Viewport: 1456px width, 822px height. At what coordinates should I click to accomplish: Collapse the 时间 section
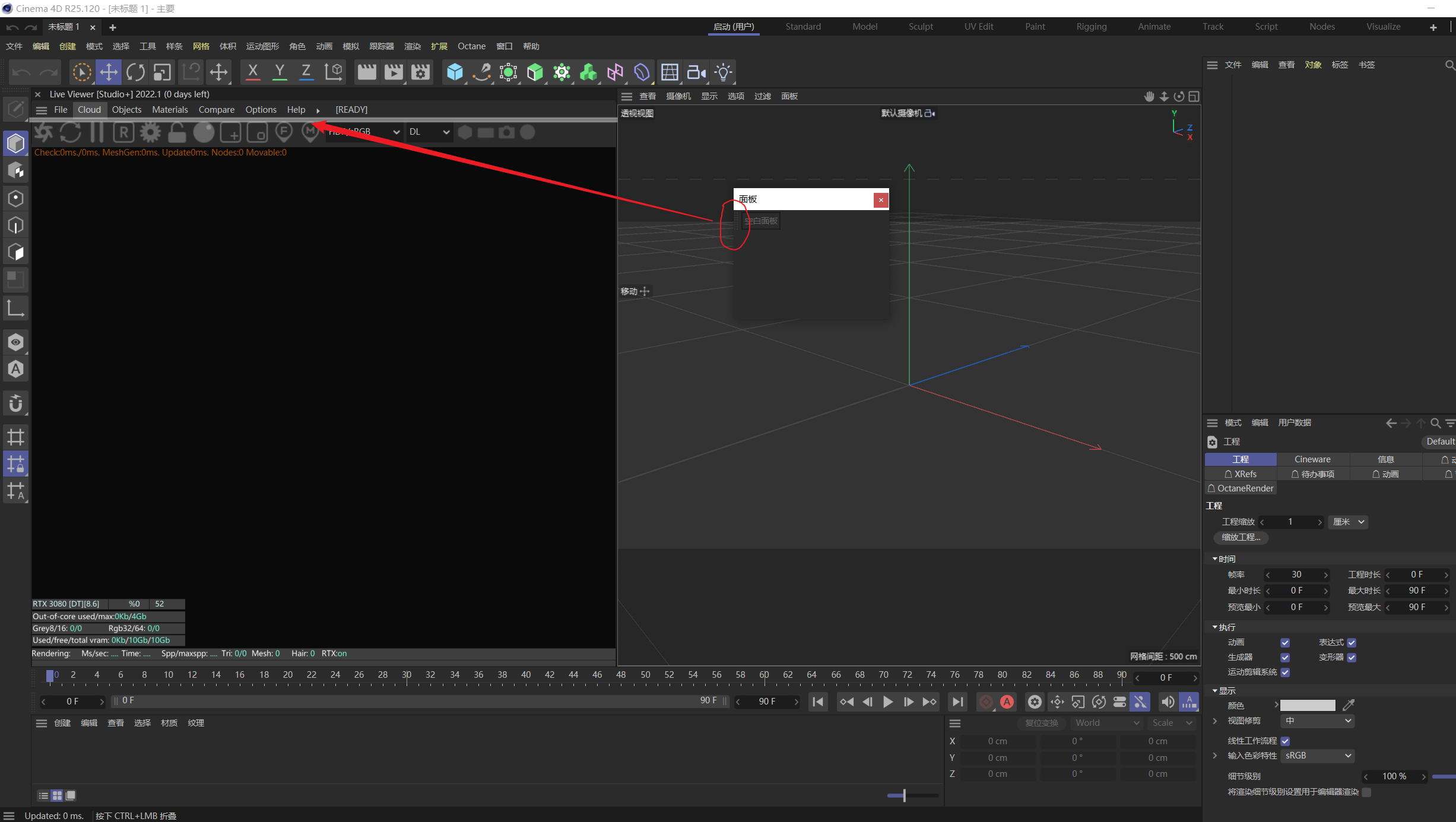[x=1215, y=559]
